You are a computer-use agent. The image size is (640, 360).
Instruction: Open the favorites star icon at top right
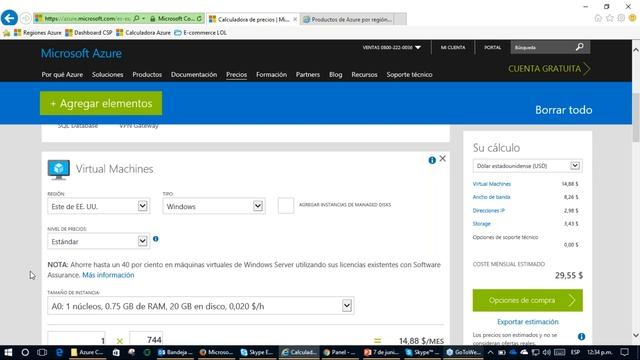click(610, 18)
